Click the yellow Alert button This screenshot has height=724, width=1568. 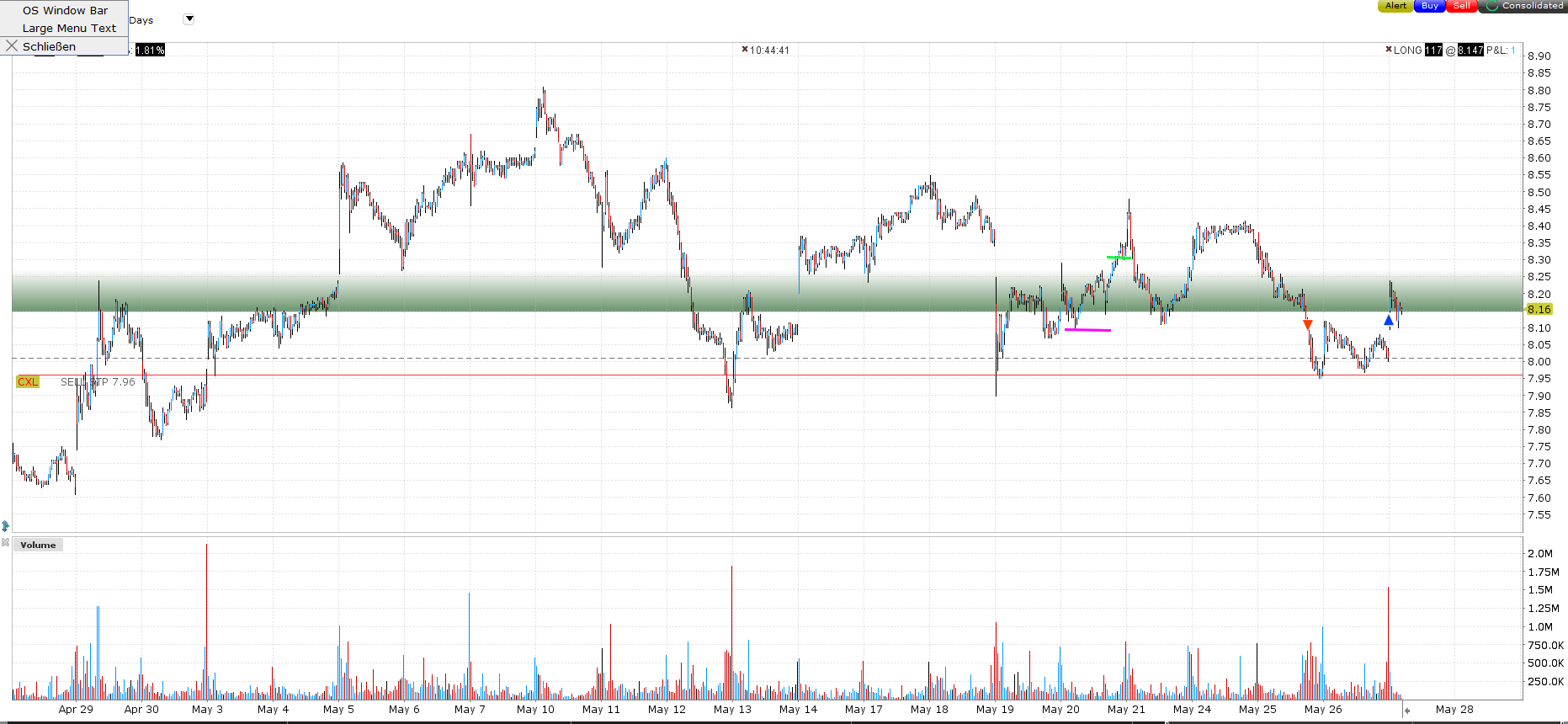coord(1395,6)
